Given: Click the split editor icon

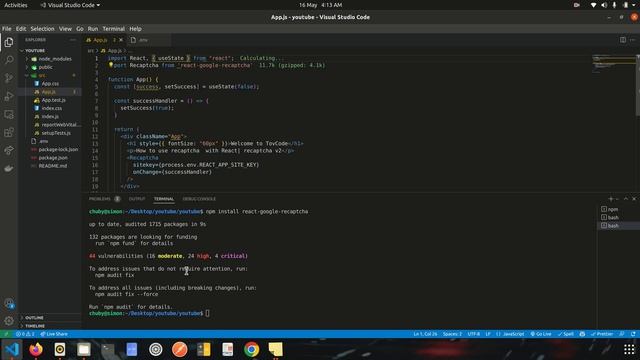Looking at the screenshot, I should tap(622, 40).
